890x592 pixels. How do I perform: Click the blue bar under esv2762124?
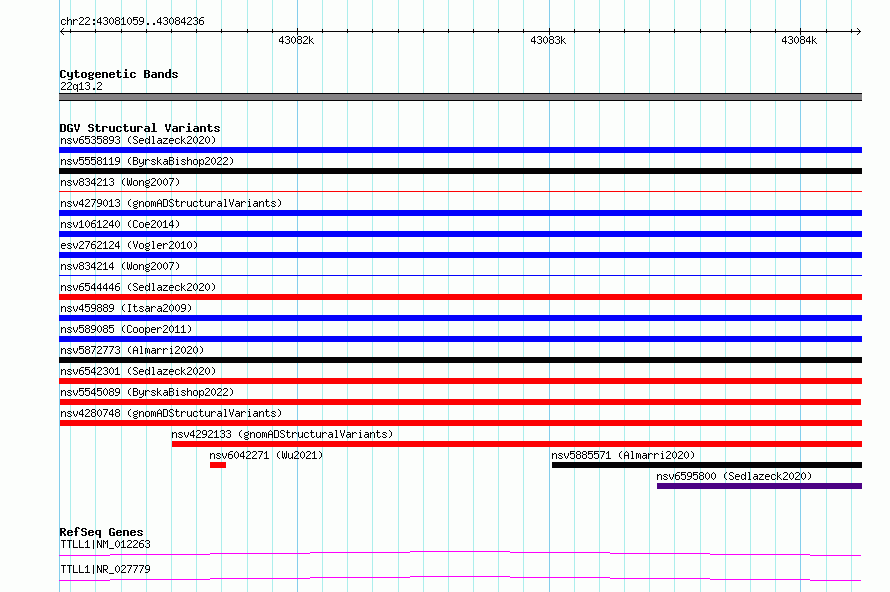coord(460,255)
